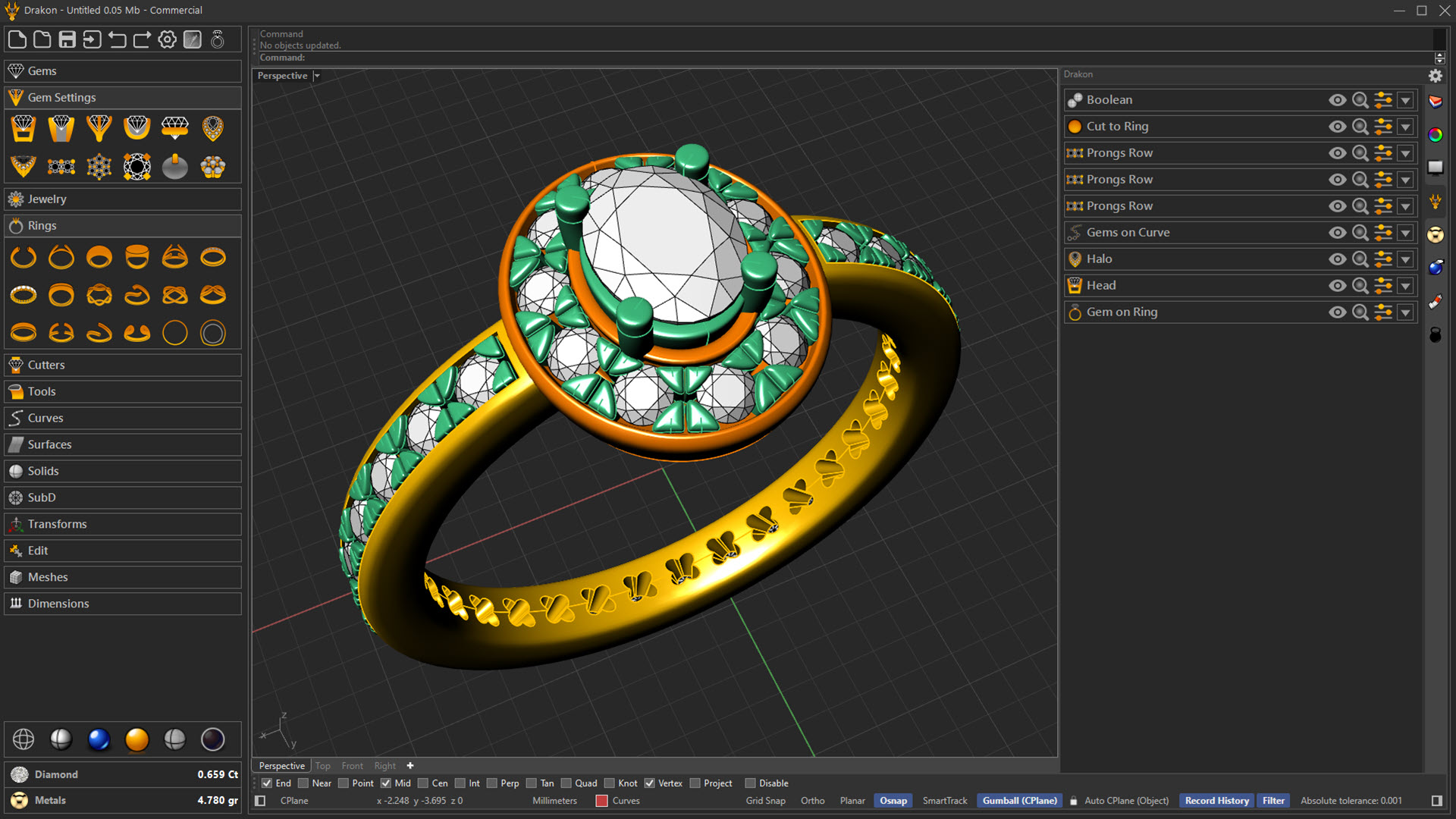Toggle Gumball (CPlane) button
The height and width of the screenshot is (819, 1456).
(x=1020, y=801)
